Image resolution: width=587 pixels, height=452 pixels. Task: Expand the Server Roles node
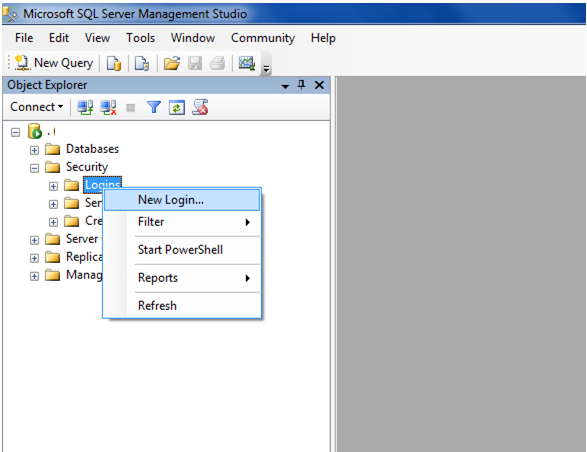tap(53, 204)
